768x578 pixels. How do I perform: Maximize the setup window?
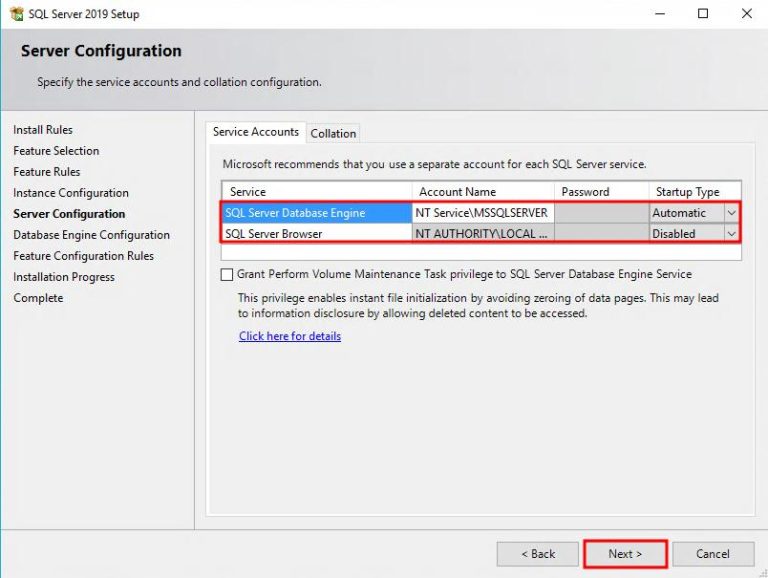tap(703, 14)
